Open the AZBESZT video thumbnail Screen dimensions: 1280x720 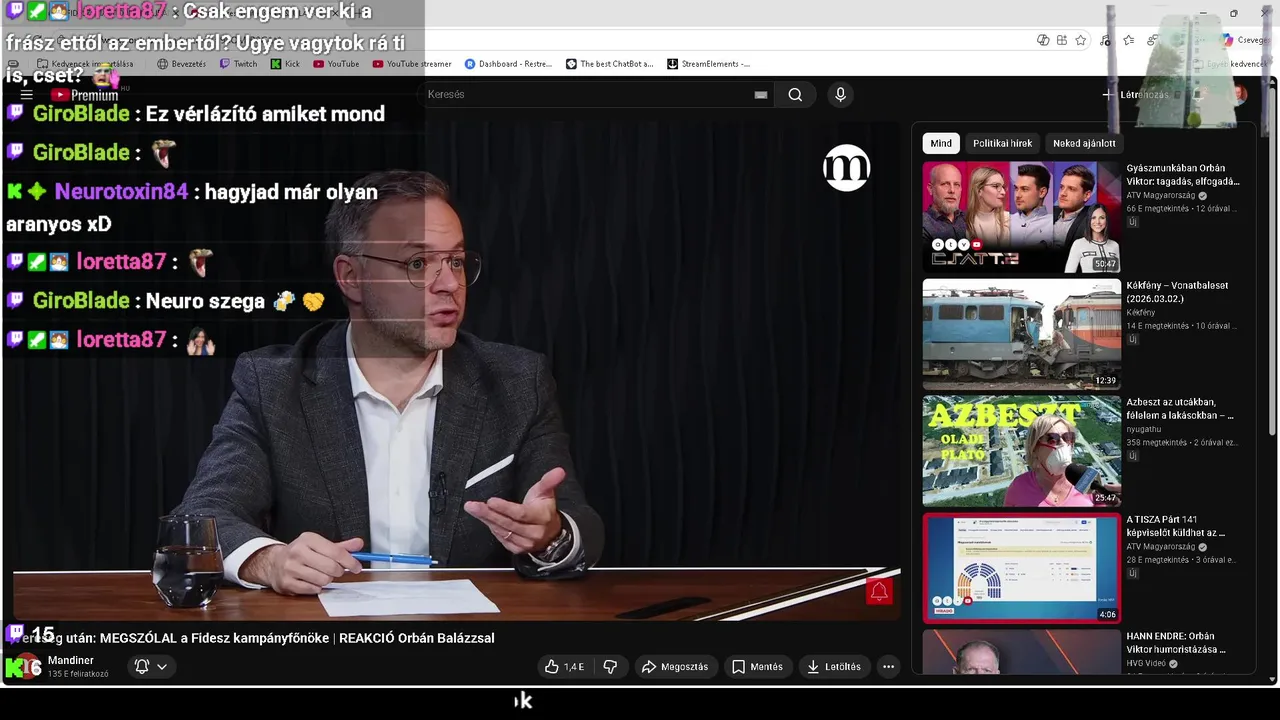tap(1021, 451)
